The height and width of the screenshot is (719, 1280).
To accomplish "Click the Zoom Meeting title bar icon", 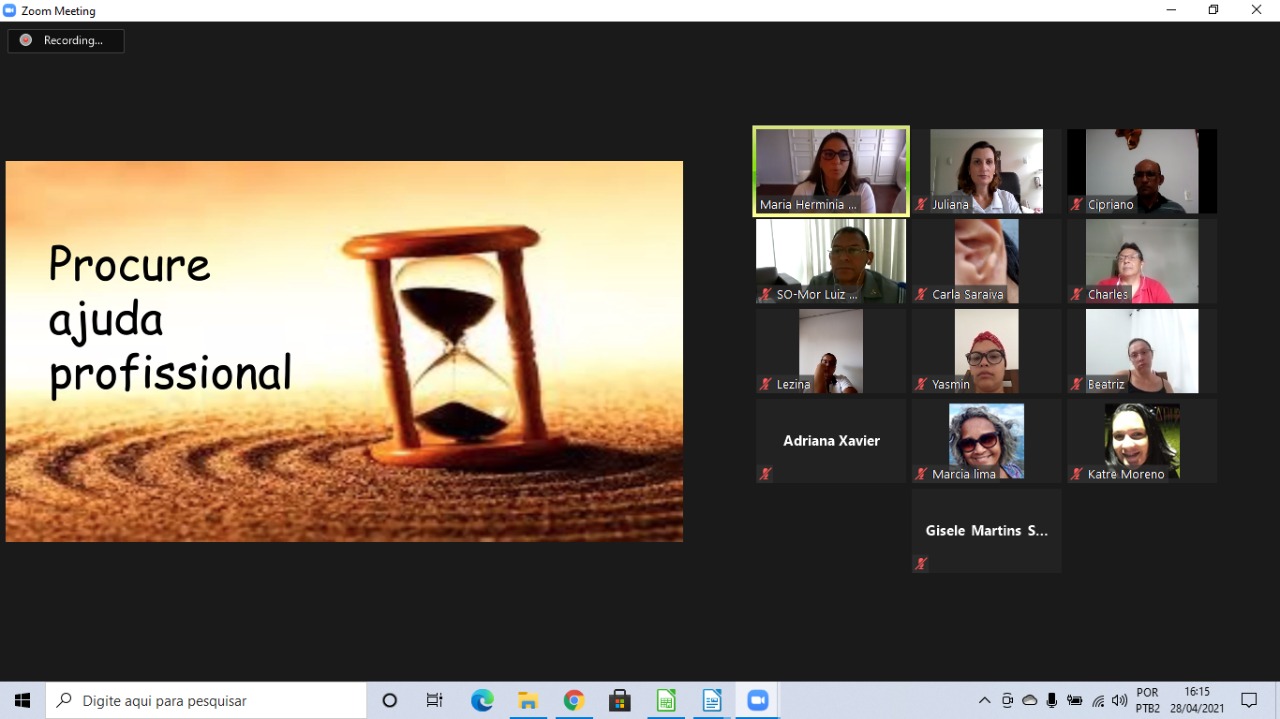I will [x=10, y=11].
